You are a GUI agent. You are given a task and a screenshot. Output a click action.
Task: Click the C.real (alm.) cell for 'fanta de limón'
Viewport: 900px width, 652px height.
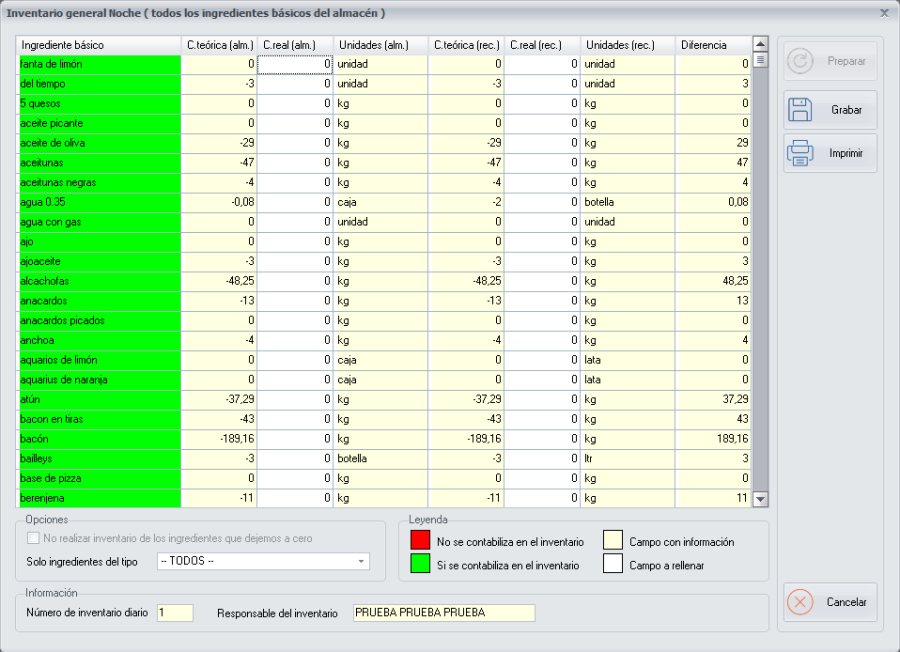coord(296,64)
